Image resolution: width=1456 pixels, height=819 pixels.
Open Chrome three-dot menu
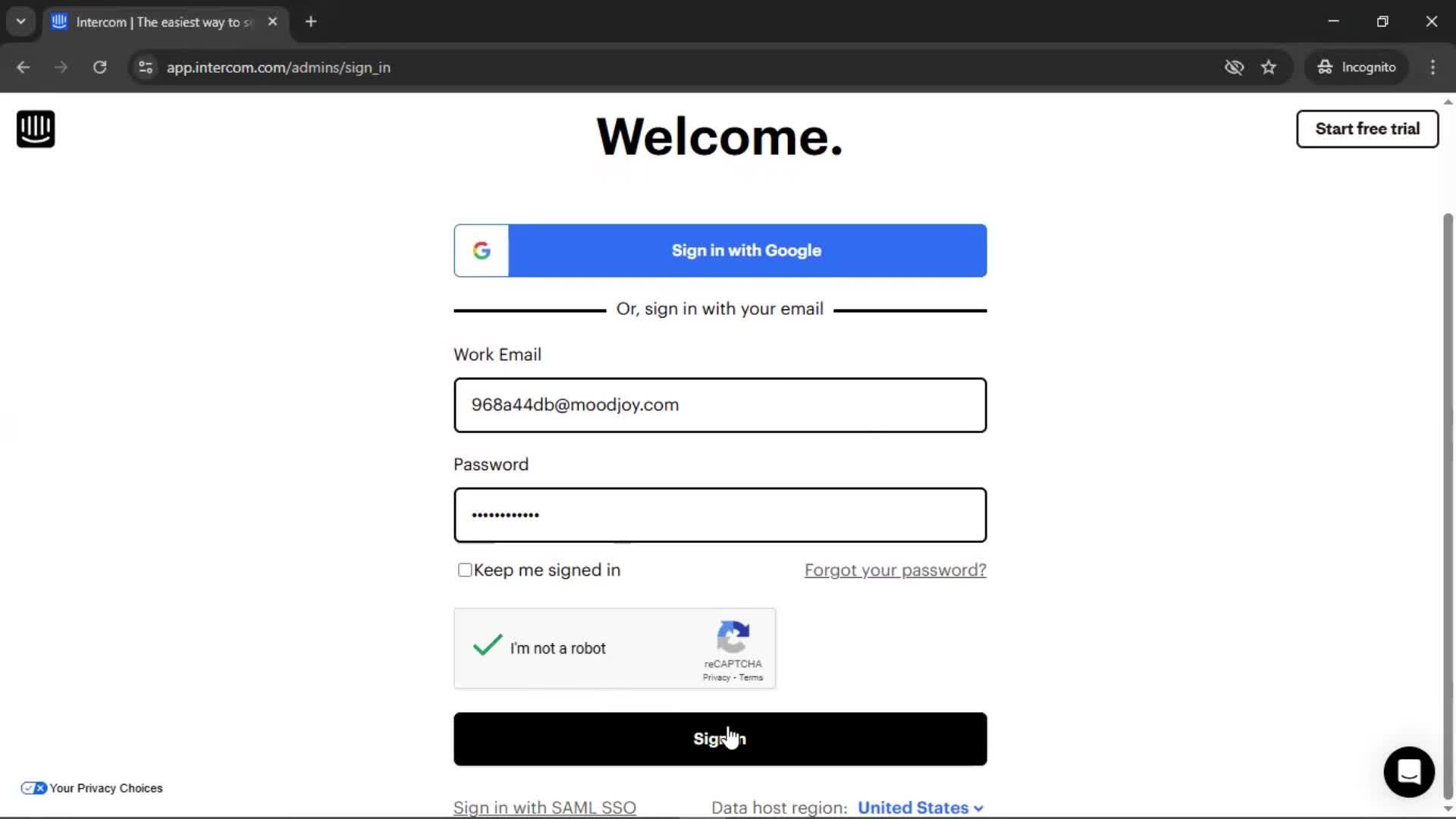[1432, 67]
